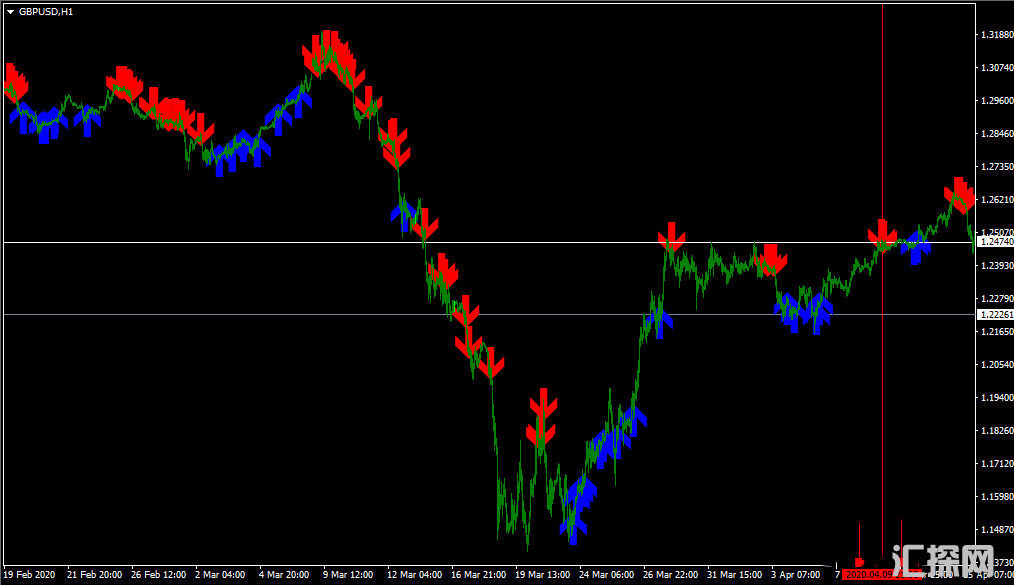Click the 1.29600 price axis label
The height and width of the screenshot is (585, 1014).
[x=997, y=100]
